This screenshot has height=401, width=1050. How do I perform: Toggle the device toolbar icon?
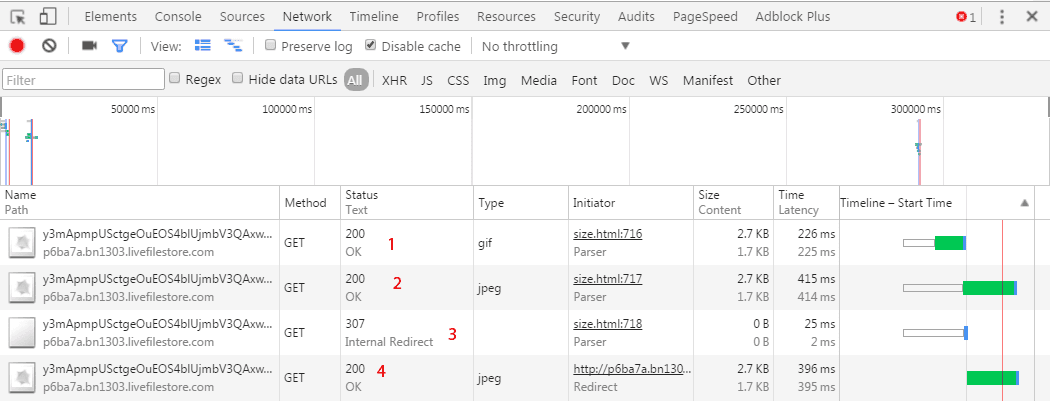point(47,17)
